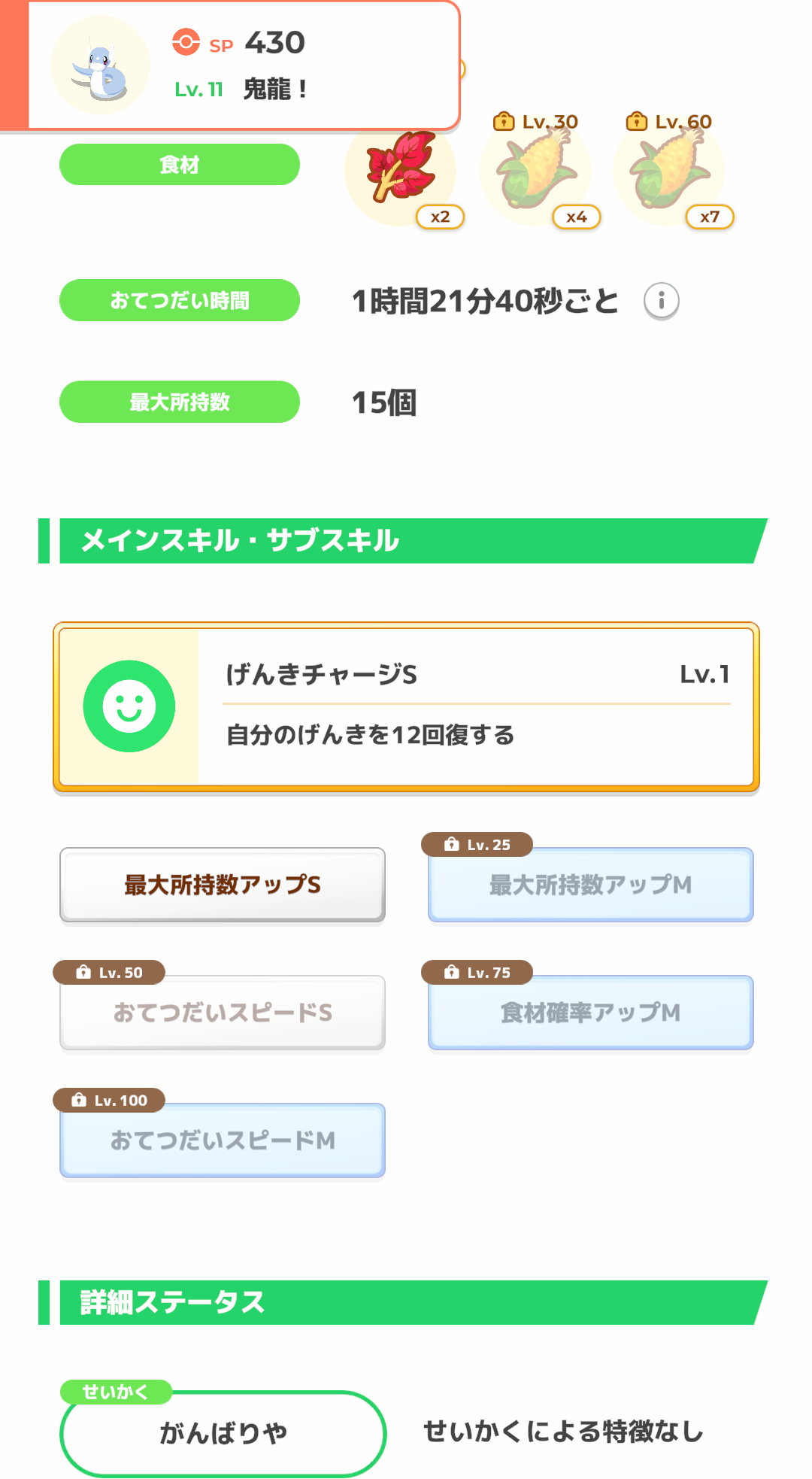Image resolution: width=812 pixels, height=1479 pixels.
Task: Select the locked 食材確率アップM sub skill
Action: coord(590,1013)
